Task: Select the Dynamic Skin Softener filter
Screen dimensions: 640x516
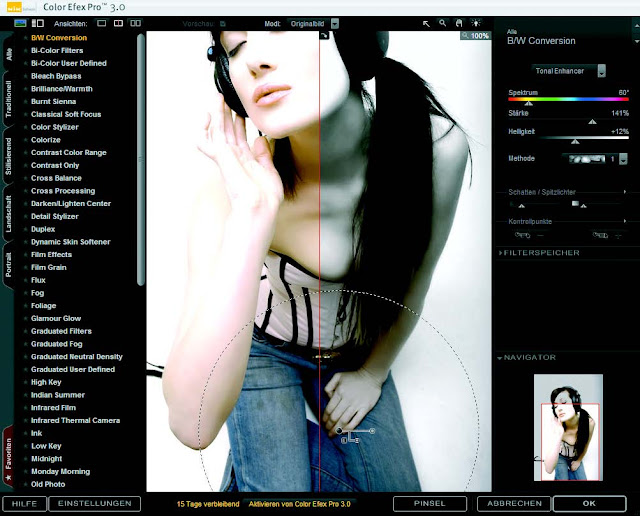Action: 71,242
